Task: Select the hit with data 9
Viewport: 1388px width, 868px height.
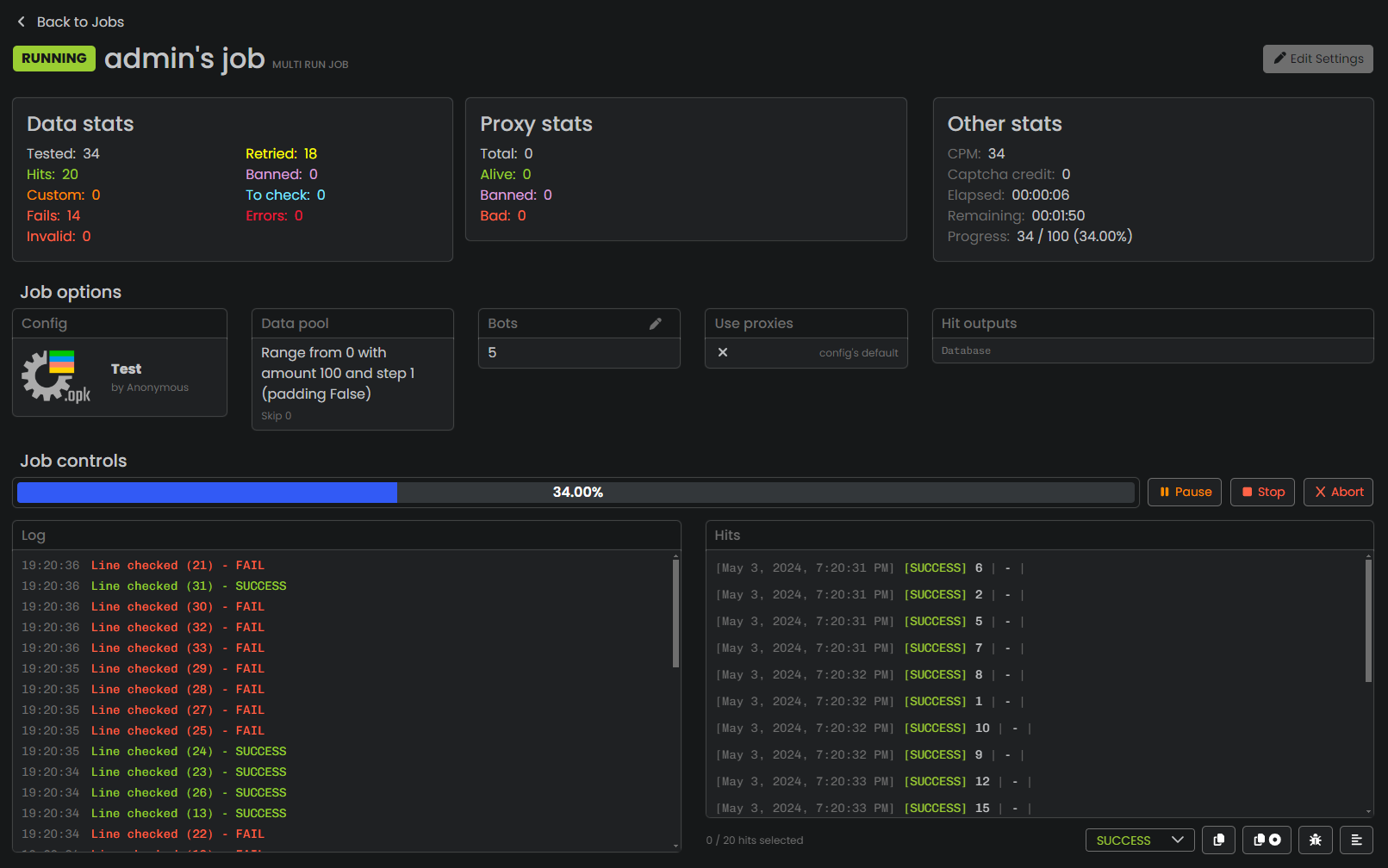Action: [x=870, y=755]
